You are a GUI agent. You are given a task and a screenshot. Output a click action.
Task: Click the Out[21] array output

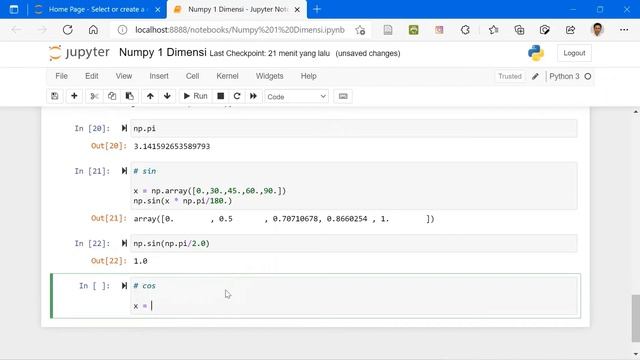(284, 219)
